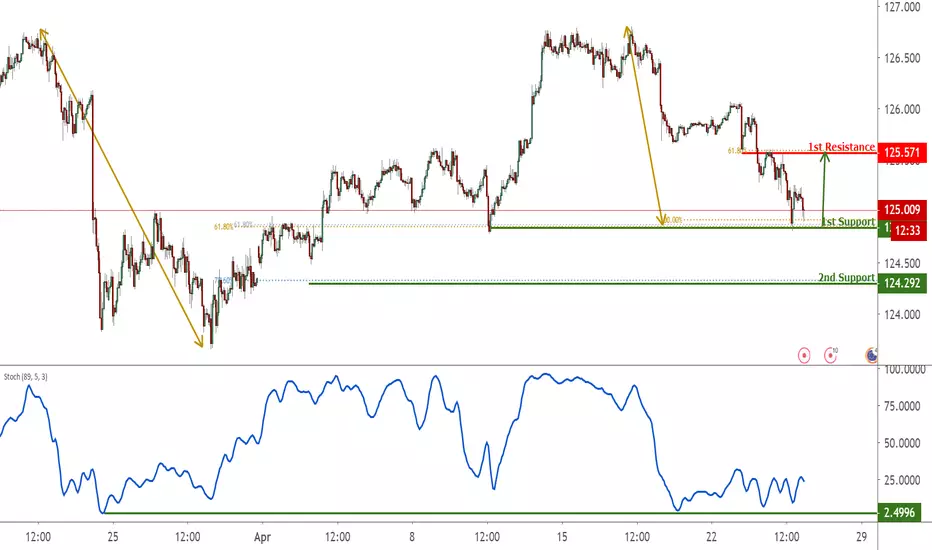The image size is (932, 550).
Task: Click the 12:00 label between Apr and 8
Action: pyautogui.click(x=337, y=537)
